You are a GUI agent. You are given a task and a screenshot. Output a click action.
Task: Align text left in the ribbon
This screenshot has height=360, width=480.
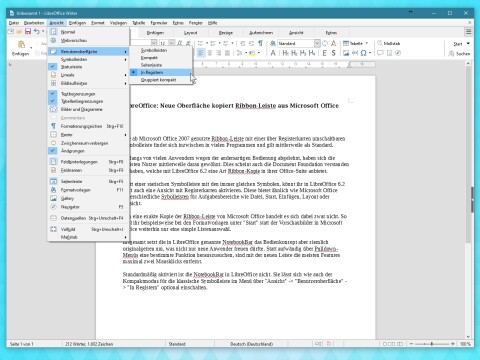coord(201,53)
